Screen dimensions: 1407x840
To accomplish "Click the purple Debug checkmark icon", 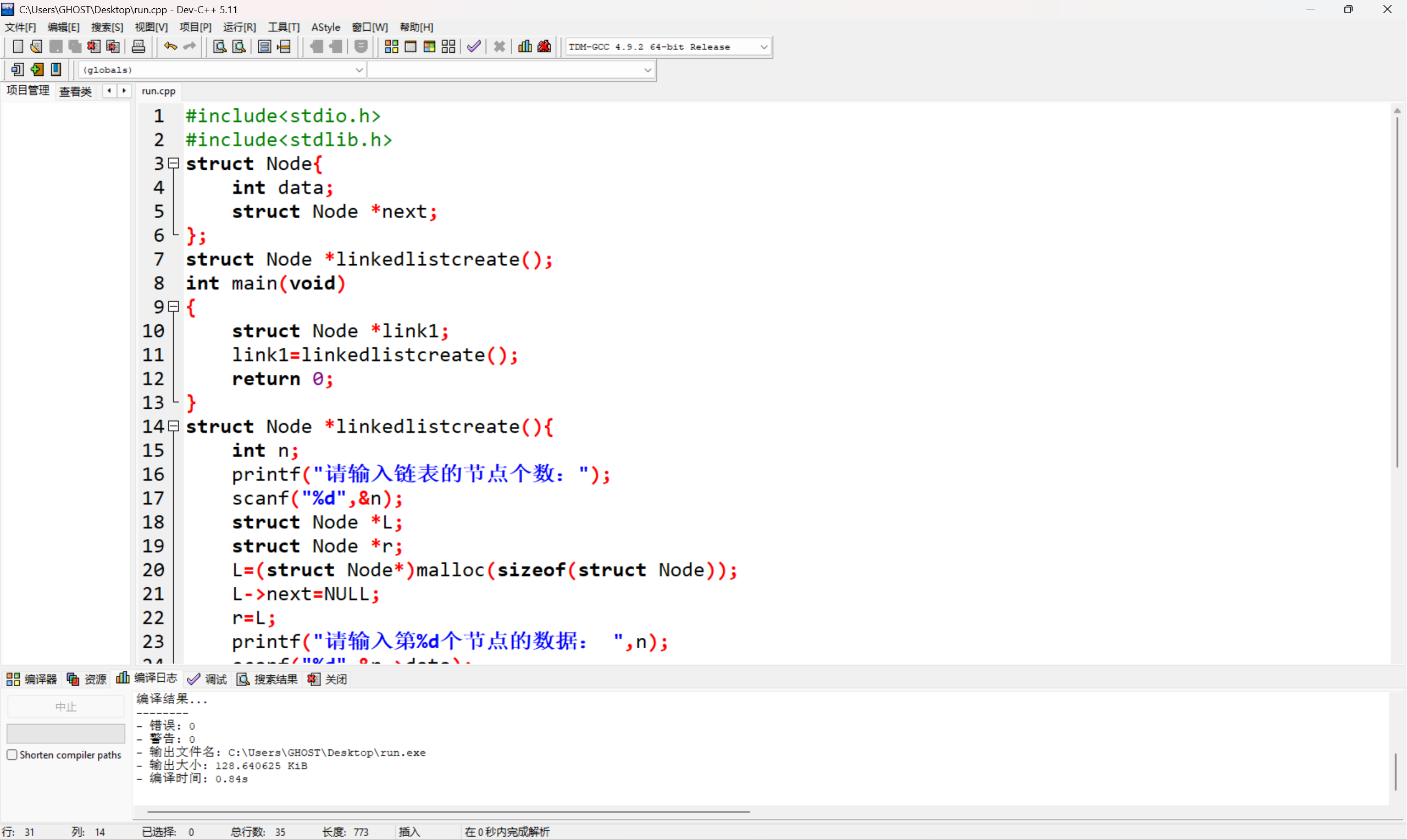I will tap(474, 47).
